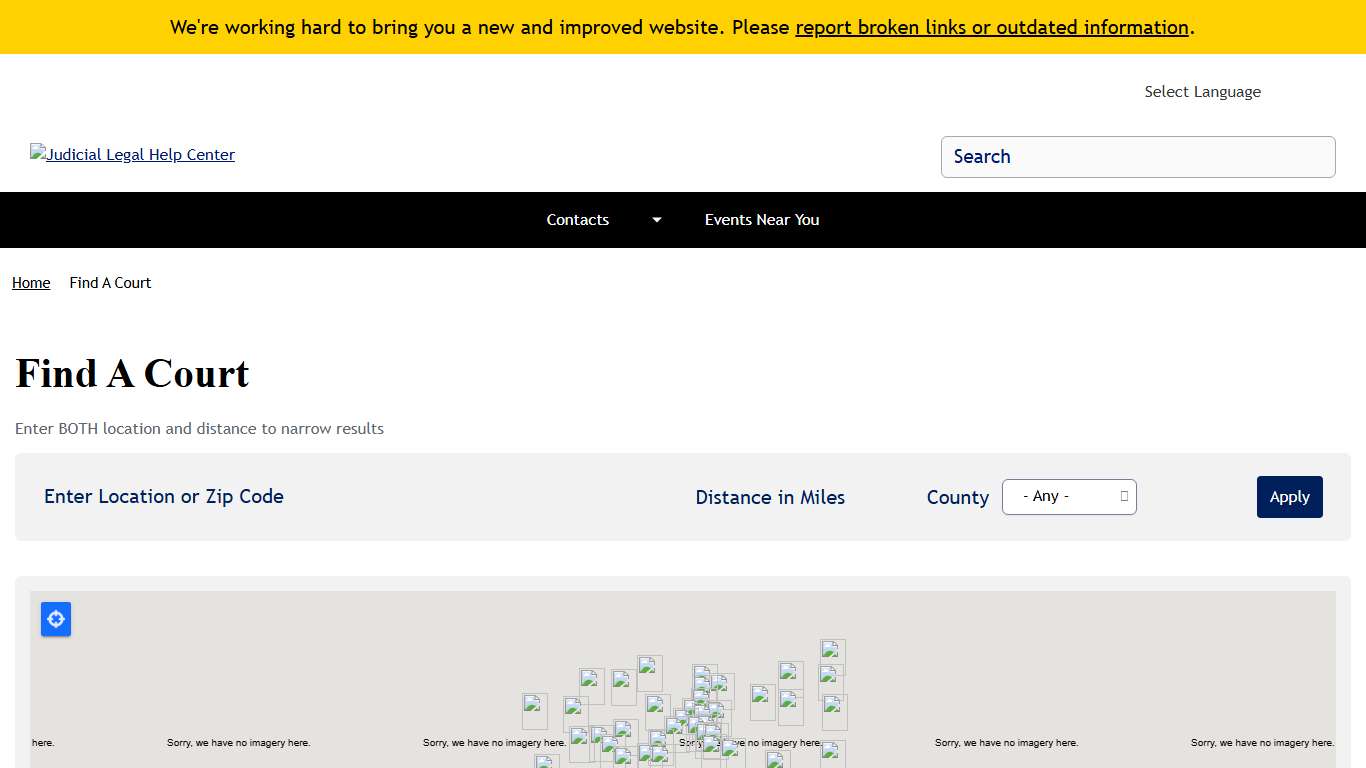The width and height of the screenshot is (1366, 768).
Task: Click the Enter Location or Zip Code field
Action: [x=163, y=496]
